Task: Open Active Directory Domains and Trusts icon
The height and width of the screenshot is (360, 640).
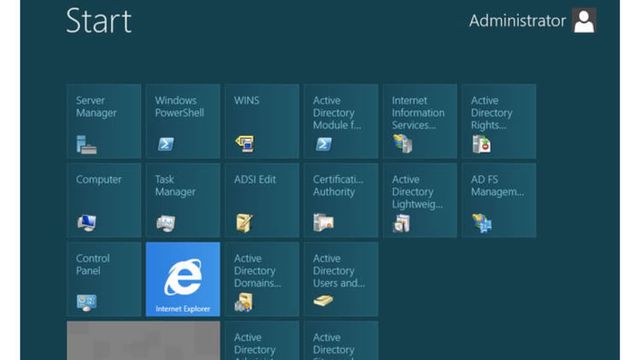Action: point(244,302)
